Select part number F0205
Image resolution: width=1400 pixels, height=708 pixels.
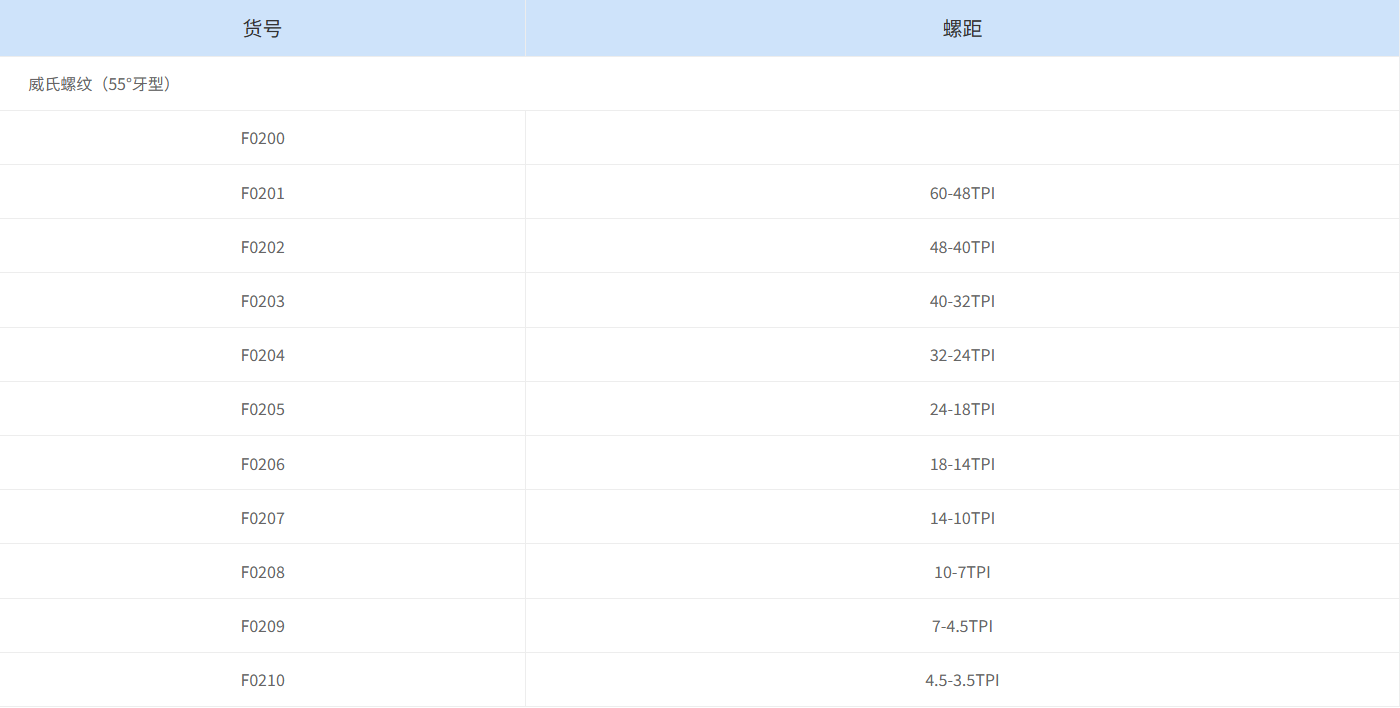(262, 409)
